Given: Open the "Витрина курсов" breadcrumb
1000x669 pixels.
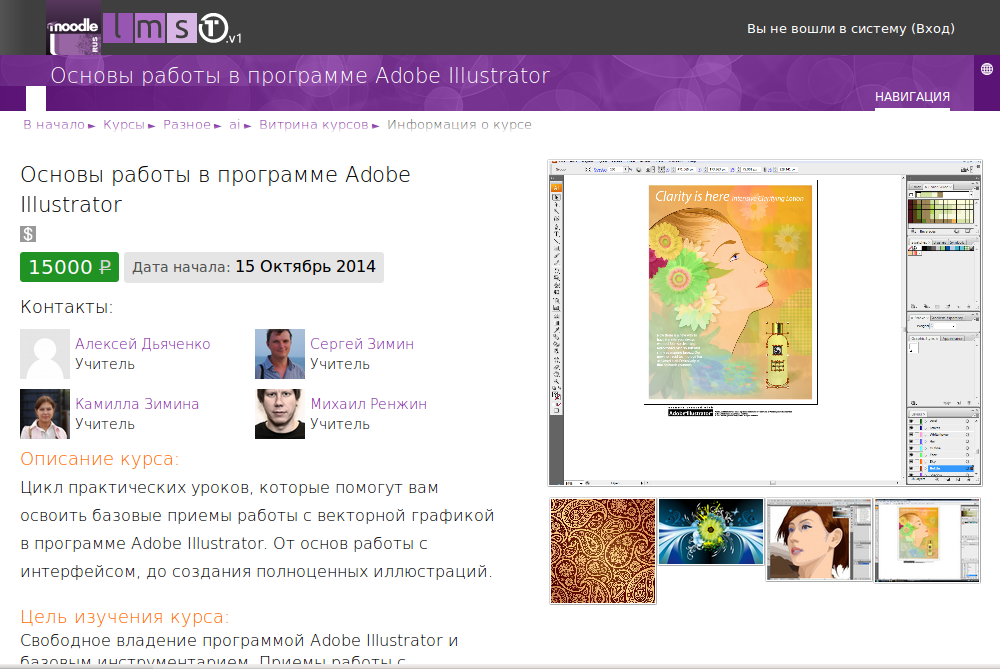Looking at the screenshot, I should tap(314, 125).
